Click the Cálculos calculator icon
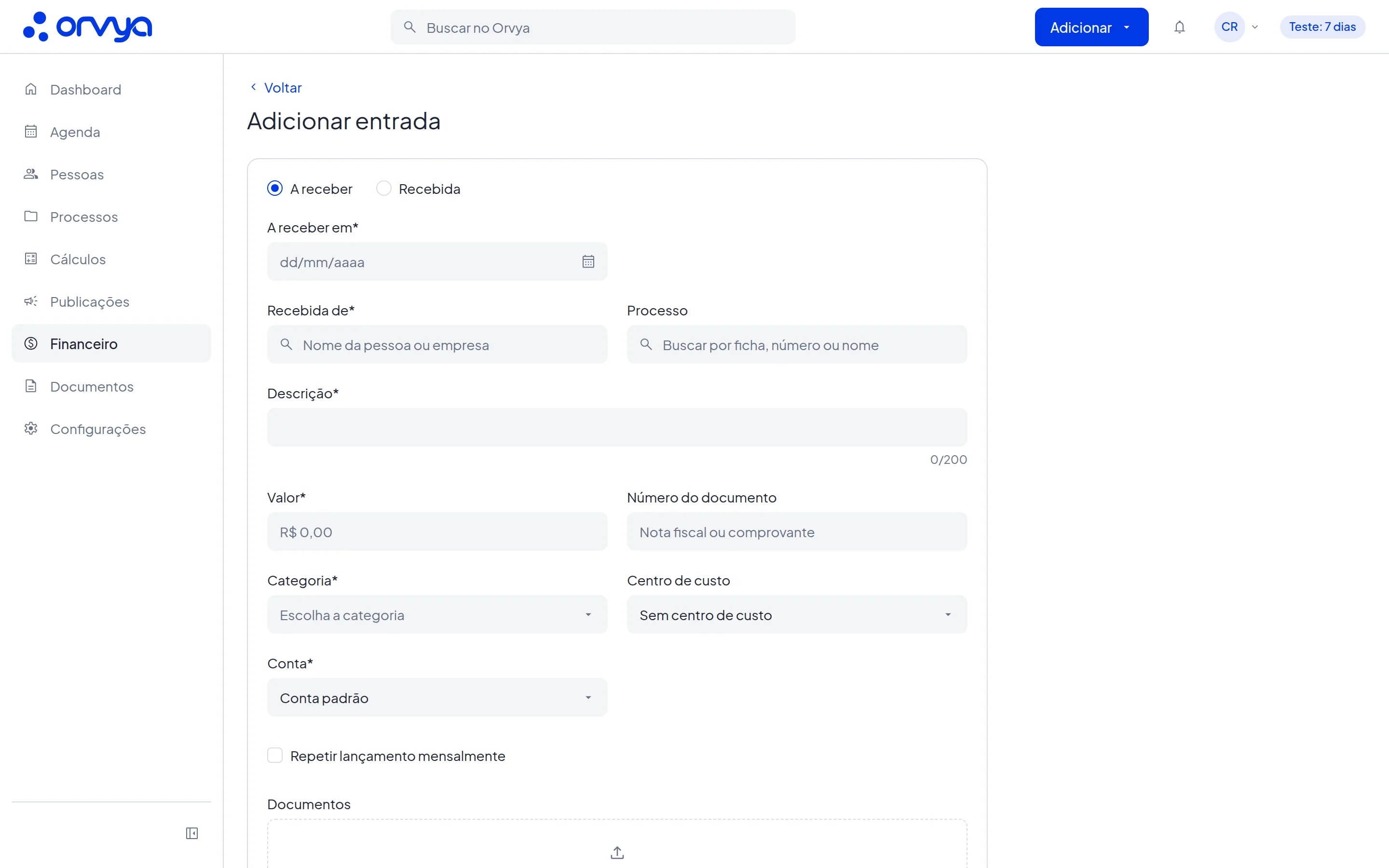 pos(31,259)
